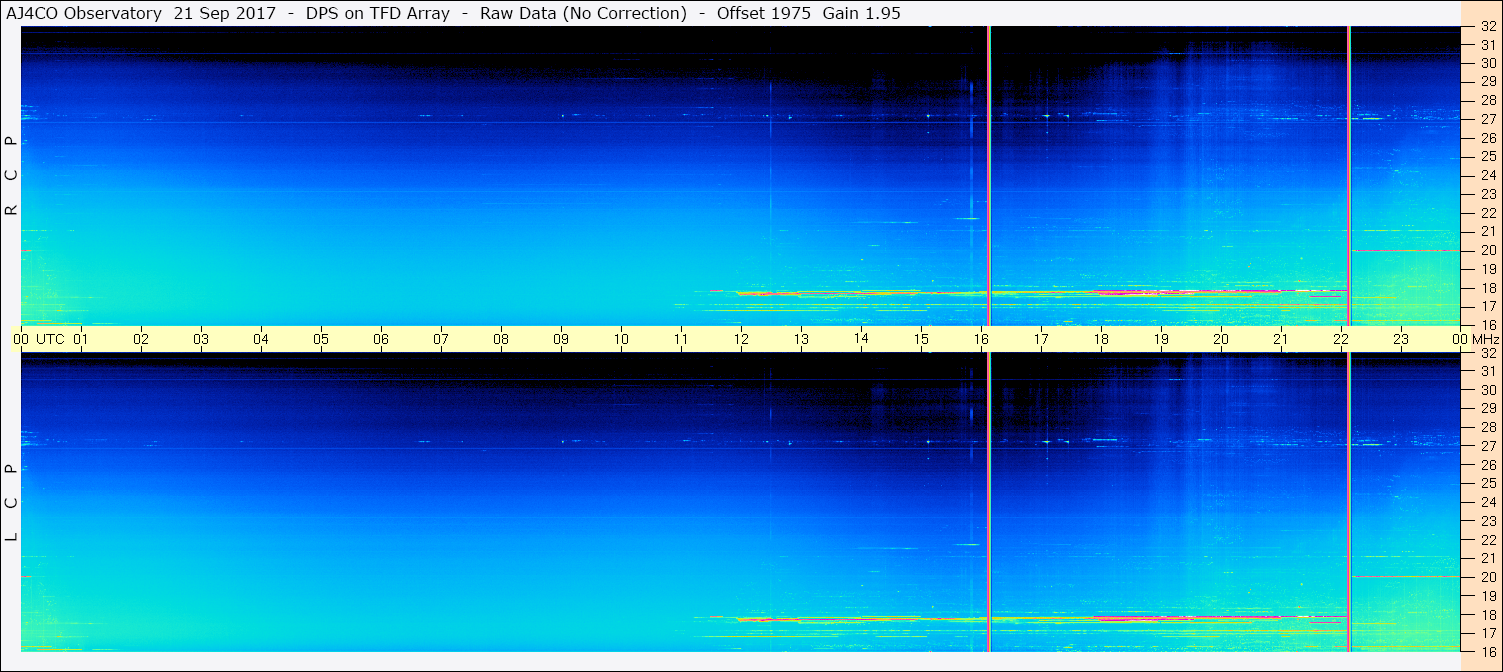Click pink vertical line after 22 UTC in RCP spectrogram
Viewport: 1503px width, 672px height.
coord(1349,175)
